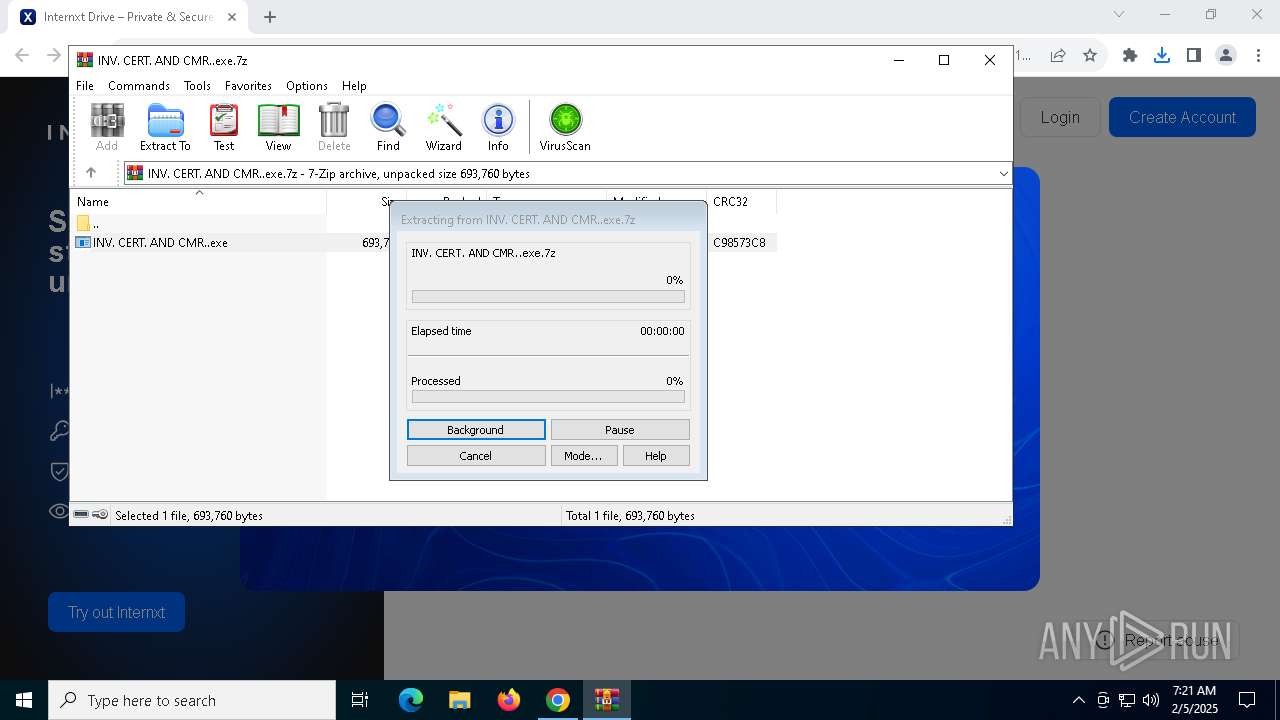Share this page icon in Chrome
The height and width of the screenshot is (720, 1280).
pos(1058,55)
